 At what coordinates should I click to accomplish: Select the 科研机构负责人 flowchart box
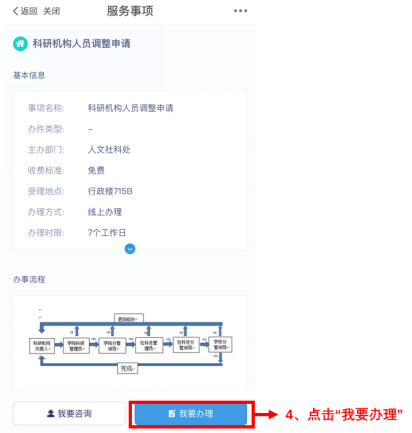click(x=42, y=346)
